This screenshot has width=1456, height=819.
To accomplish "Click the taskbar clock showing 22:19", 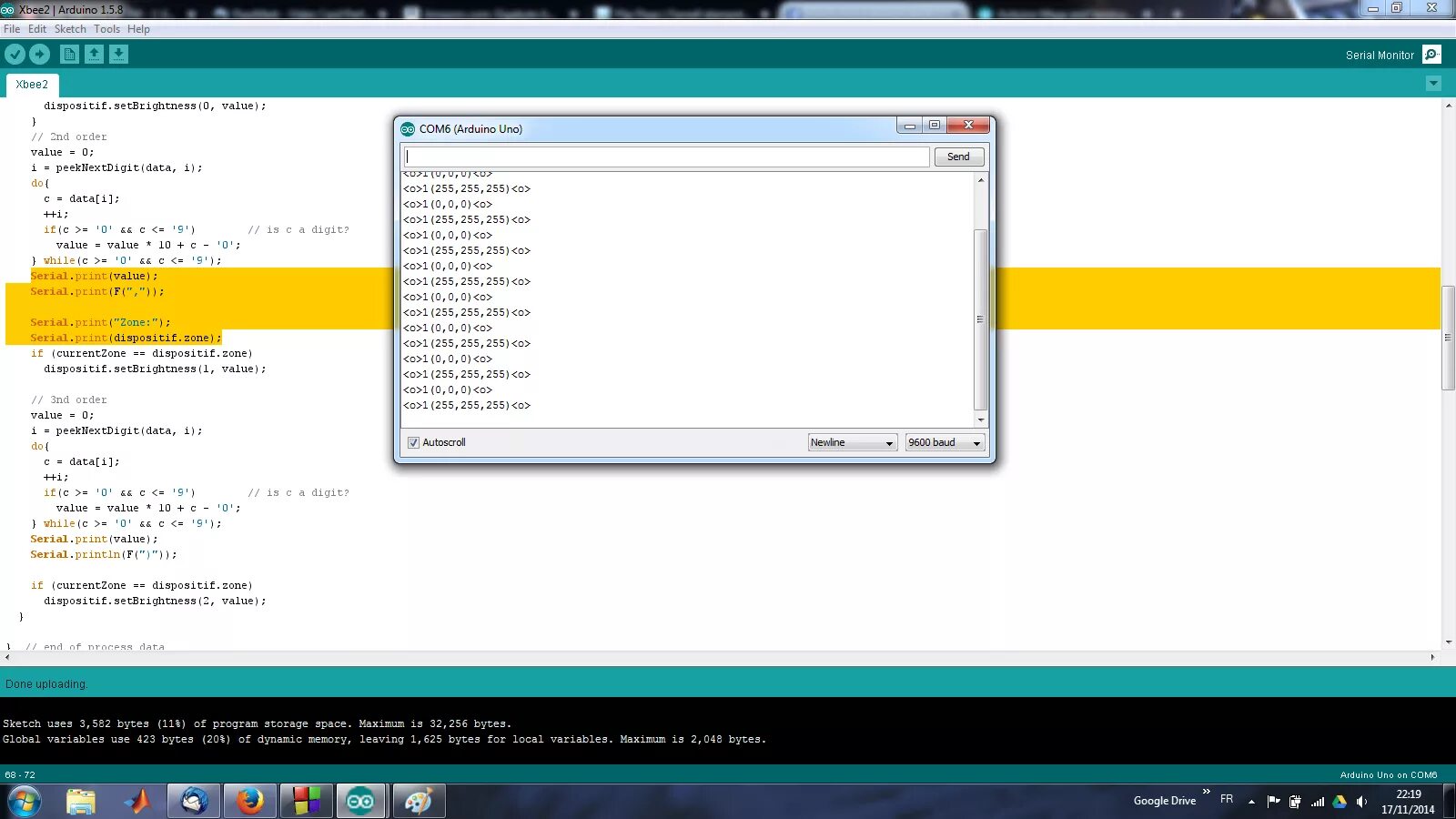I will [1408, 802].
